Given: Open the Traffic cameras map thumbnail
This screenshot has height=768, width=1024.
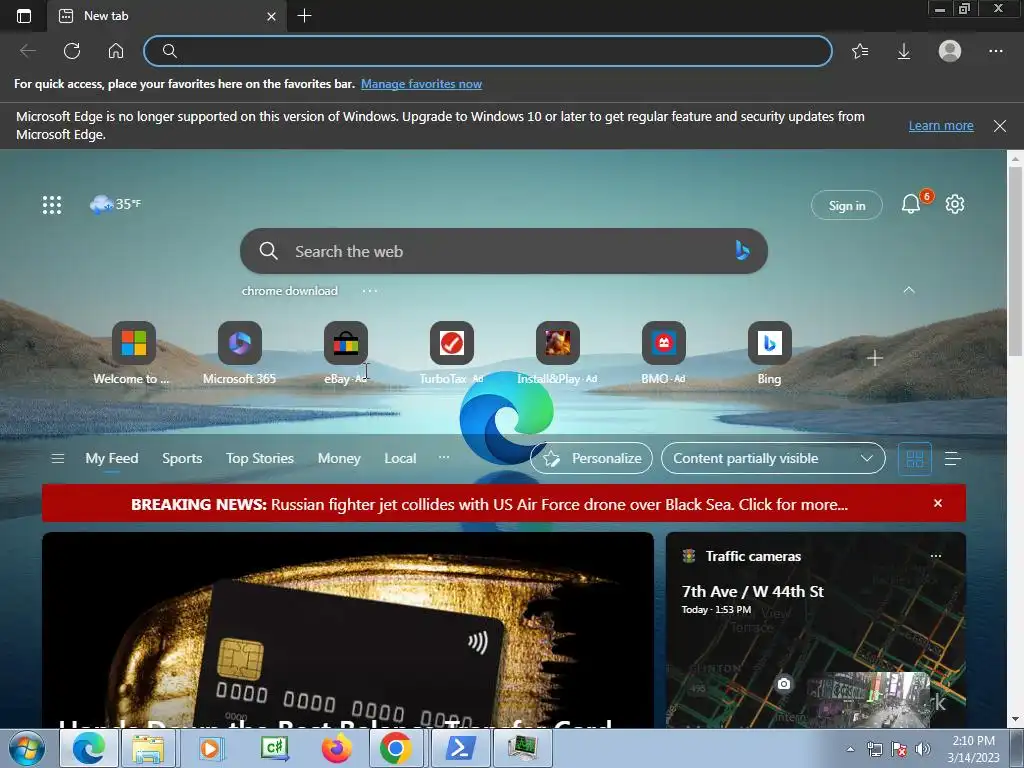Looking at the screenshot, I should point(869,700).
